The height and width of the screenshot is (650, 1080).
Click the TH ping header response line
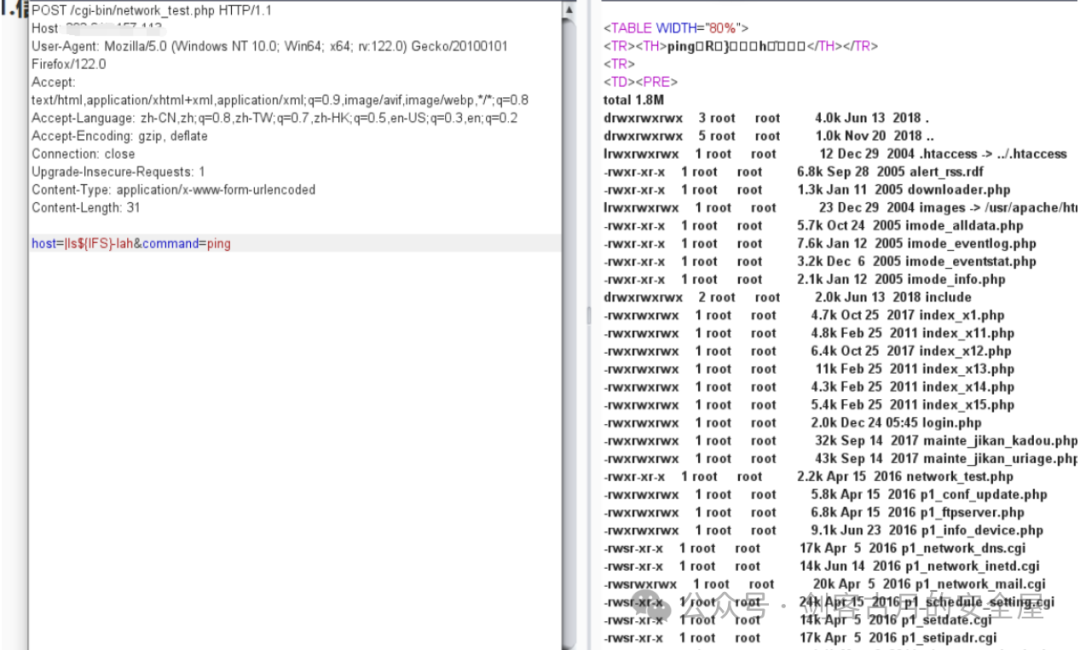coord(740,46)
